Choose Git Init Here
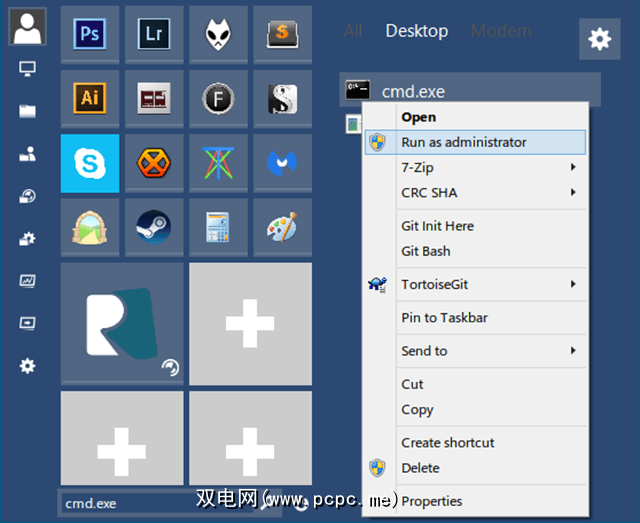The height and width of the screenshot is (523, 640). pyautogui.click(x=476, y=226)
